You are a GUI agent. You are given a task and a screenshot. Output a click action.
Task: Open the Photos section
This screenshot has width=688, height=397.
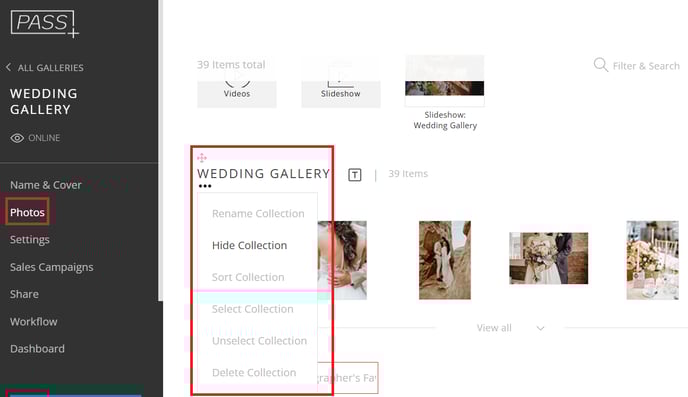(27, 212)
